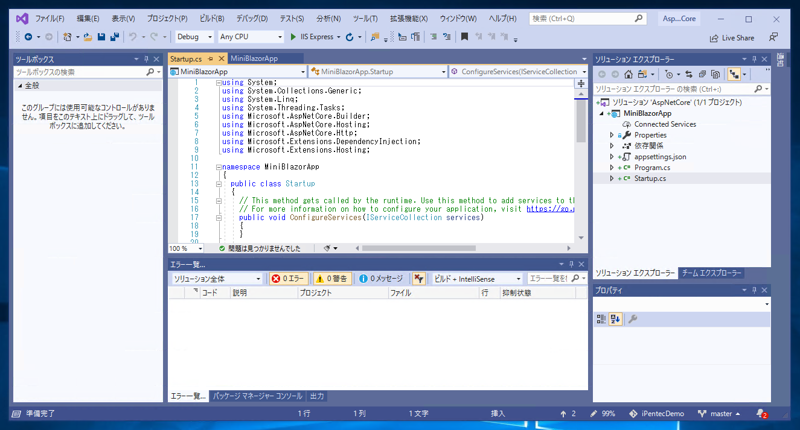Screen dimensions: 800x430
Task: Click the Home icon in Solution Explorer
Action: 629,74
